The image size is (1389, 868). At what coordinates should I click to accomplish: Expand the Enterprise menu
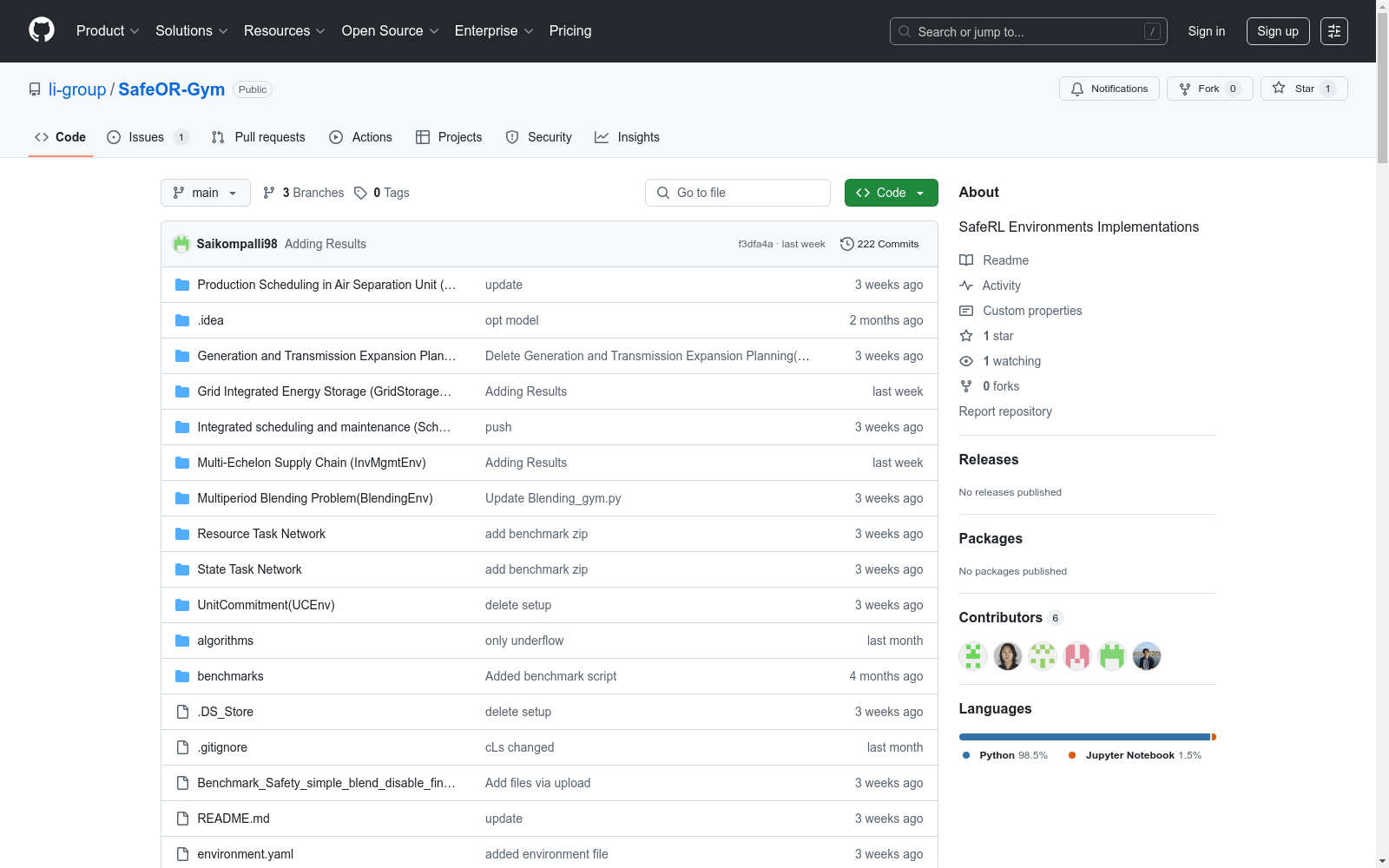[494, 31]
